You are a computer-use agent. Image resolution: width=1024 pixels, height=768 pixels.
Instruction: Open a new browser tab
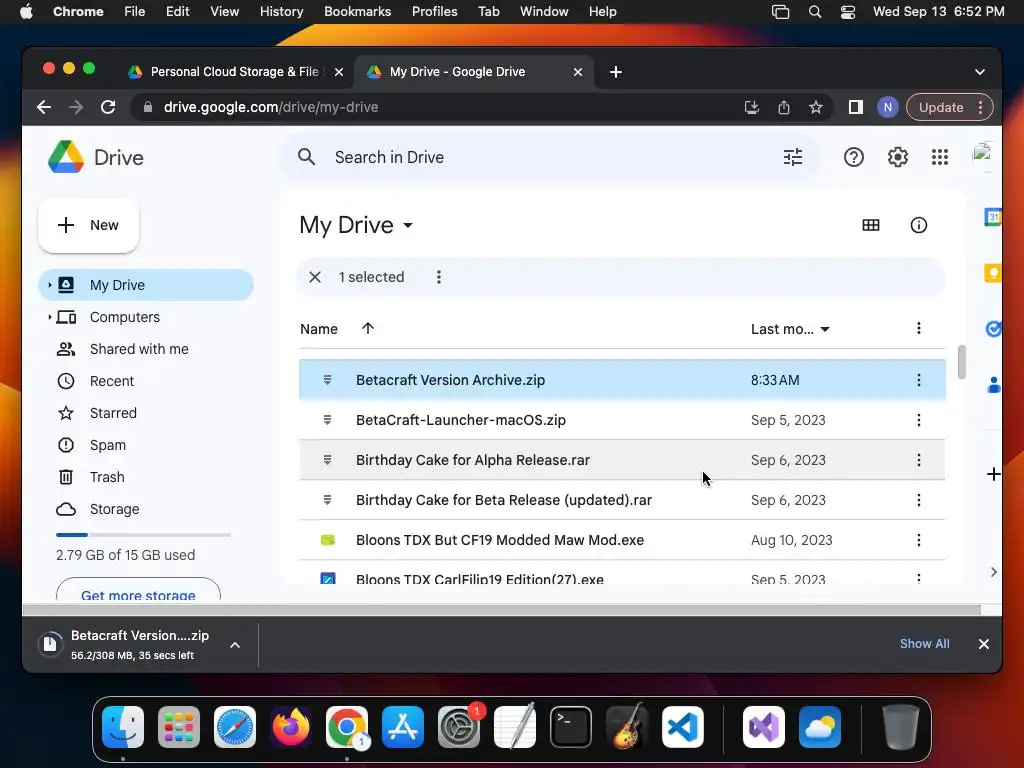615,72
